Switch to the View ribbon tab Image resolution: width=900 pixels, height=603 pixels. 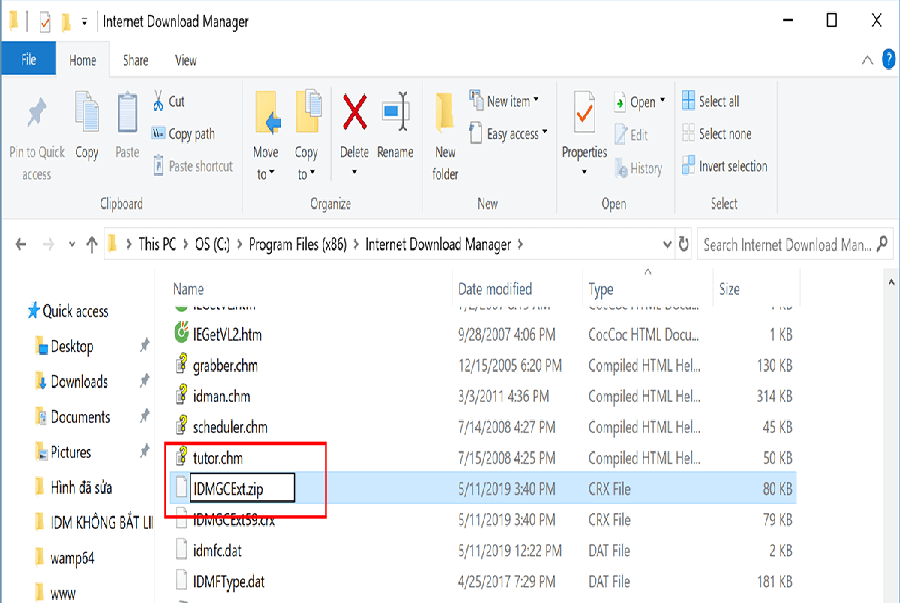click(x=185, y=60)
